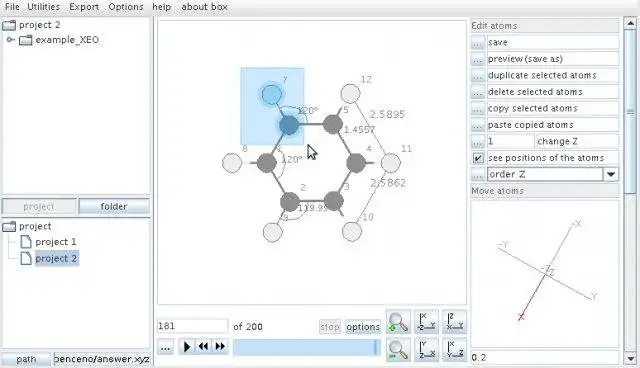Set view with Z up, X Y axes
The width and height of the screenshot is (640, 368).
point(454,322)
